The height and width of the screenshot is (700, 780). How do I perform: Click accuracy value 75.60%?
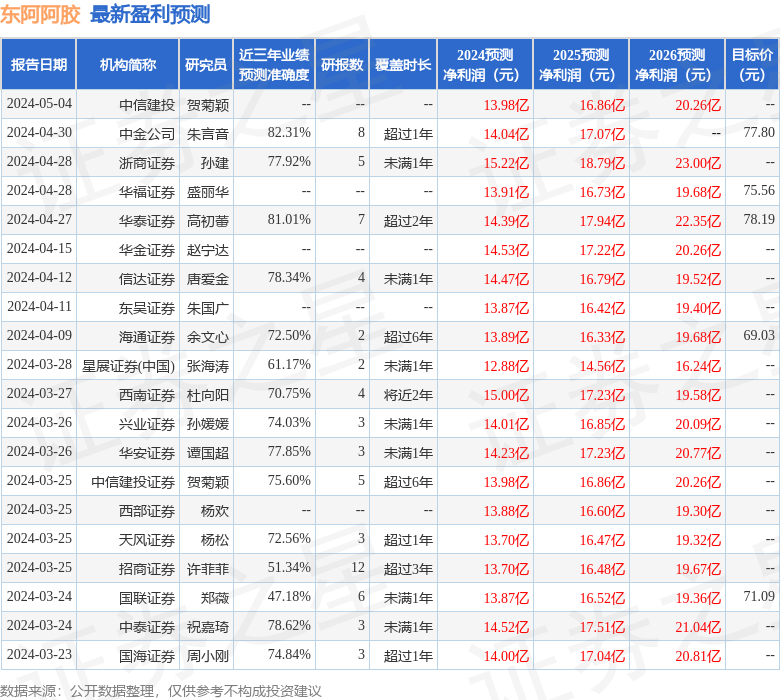click(289, 481)
